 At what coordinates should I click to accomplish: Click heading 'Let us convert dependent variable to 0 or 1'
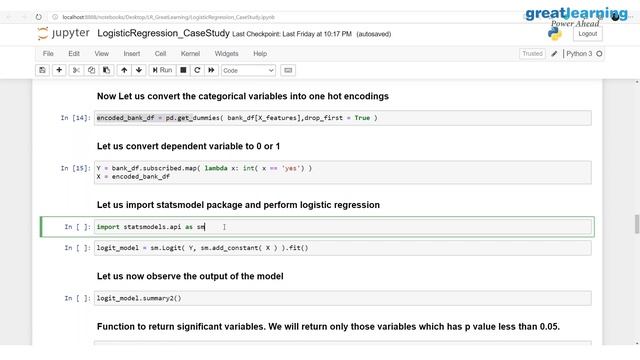(x=188, y=146)
